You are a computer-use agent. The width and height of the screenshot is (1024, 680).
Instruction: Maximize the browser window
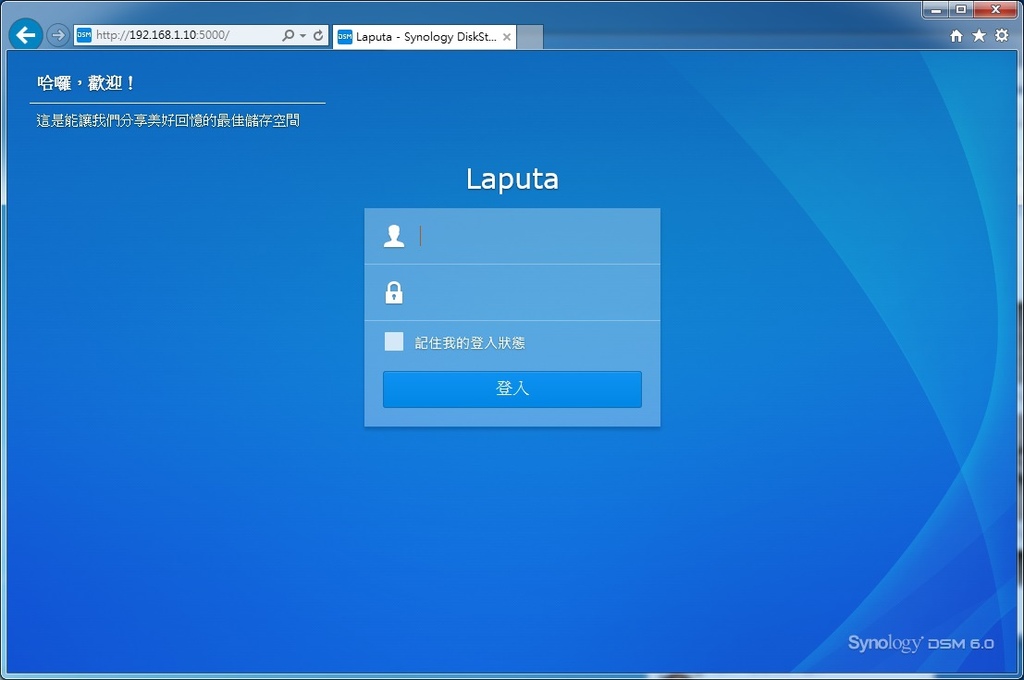961,10
